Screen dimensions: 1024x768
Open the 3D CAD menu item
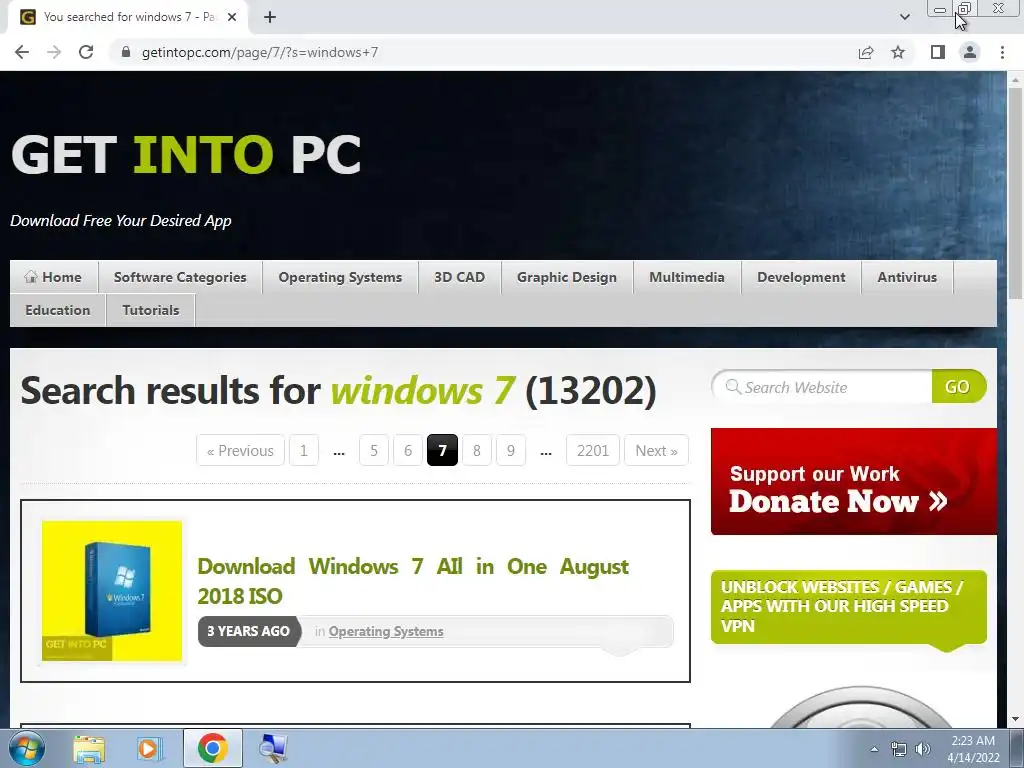(x=460, y=277)
